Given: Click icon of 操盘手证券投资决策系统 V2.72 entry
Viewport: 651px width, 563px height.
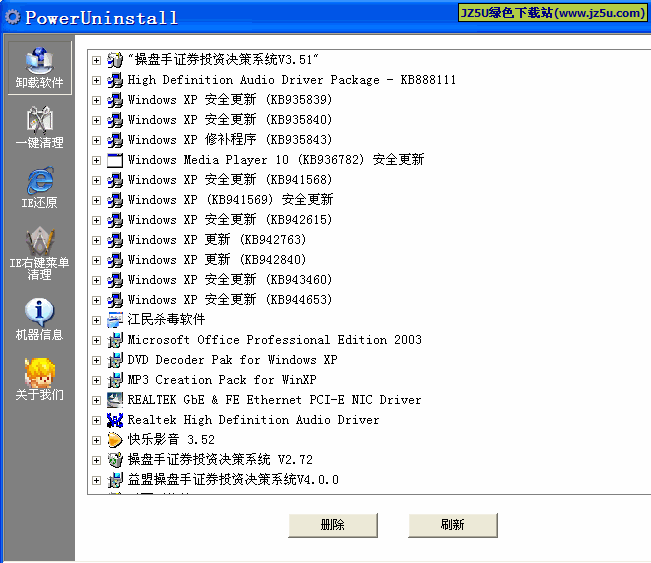Looking at the screenshot, I should pyautogui.click(x=115, y=460).
